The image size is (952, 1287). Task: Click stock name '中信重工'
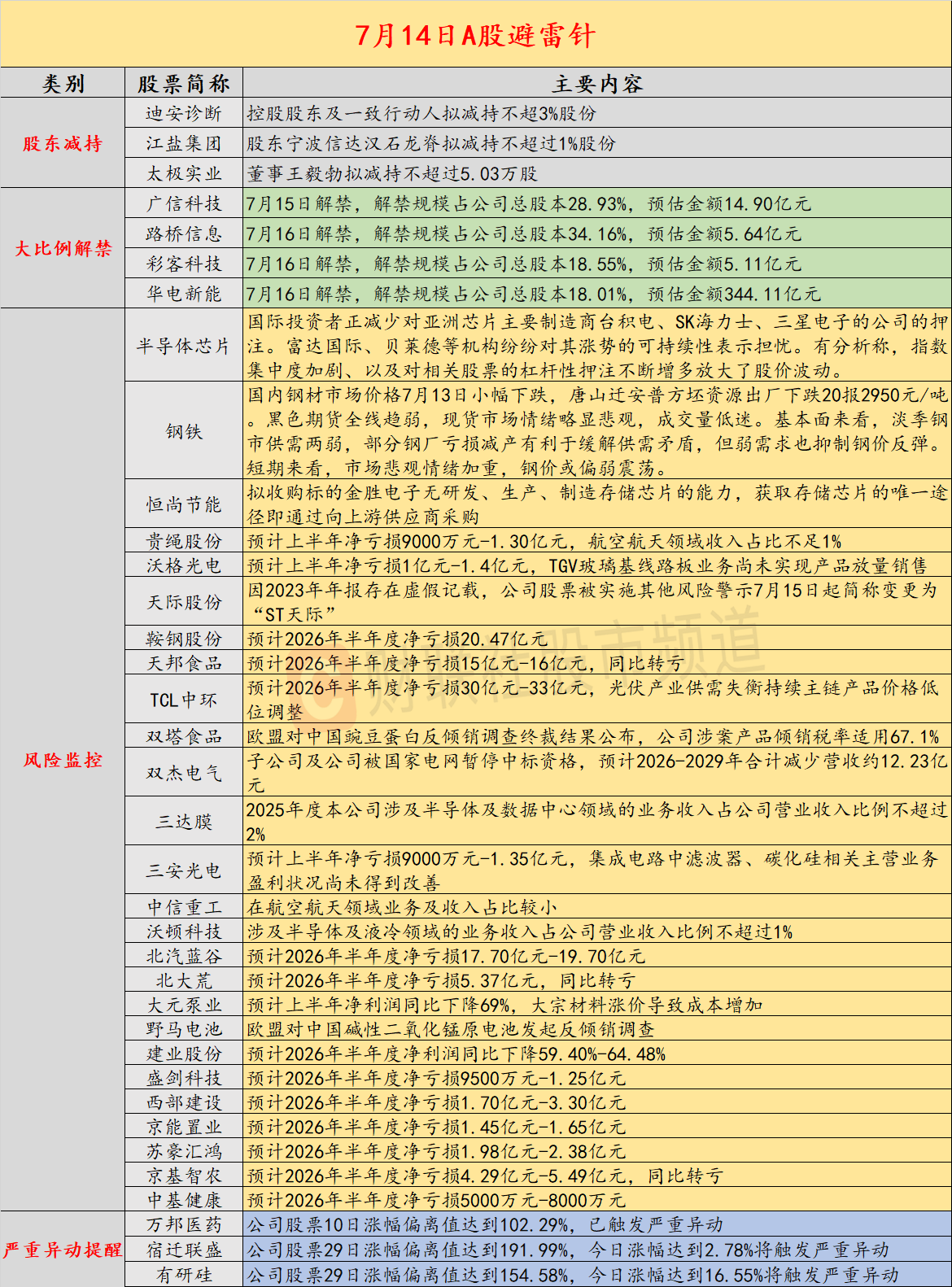(x=184, y=907)
